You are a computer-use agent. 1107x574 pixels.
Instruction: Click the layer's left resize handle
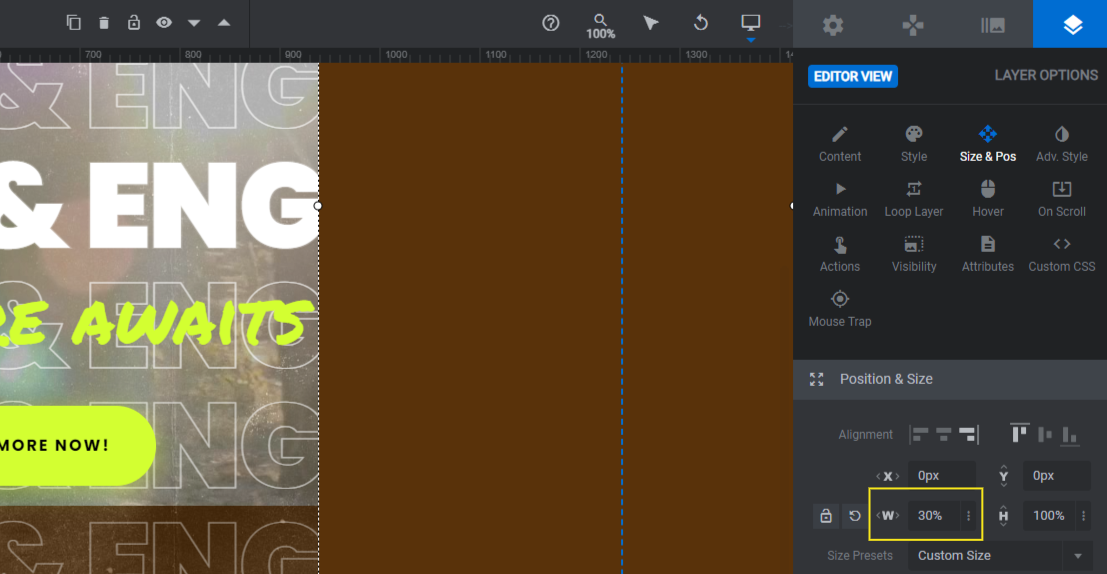(x=318, y=206)
